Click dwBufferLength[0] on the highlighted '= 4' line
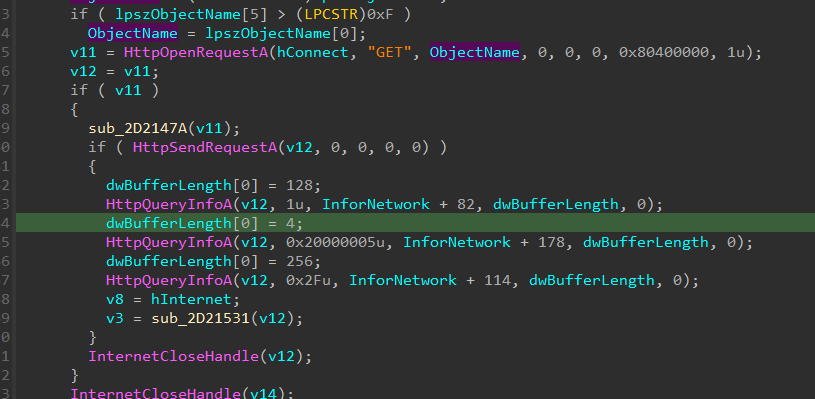 coord(182,223)
